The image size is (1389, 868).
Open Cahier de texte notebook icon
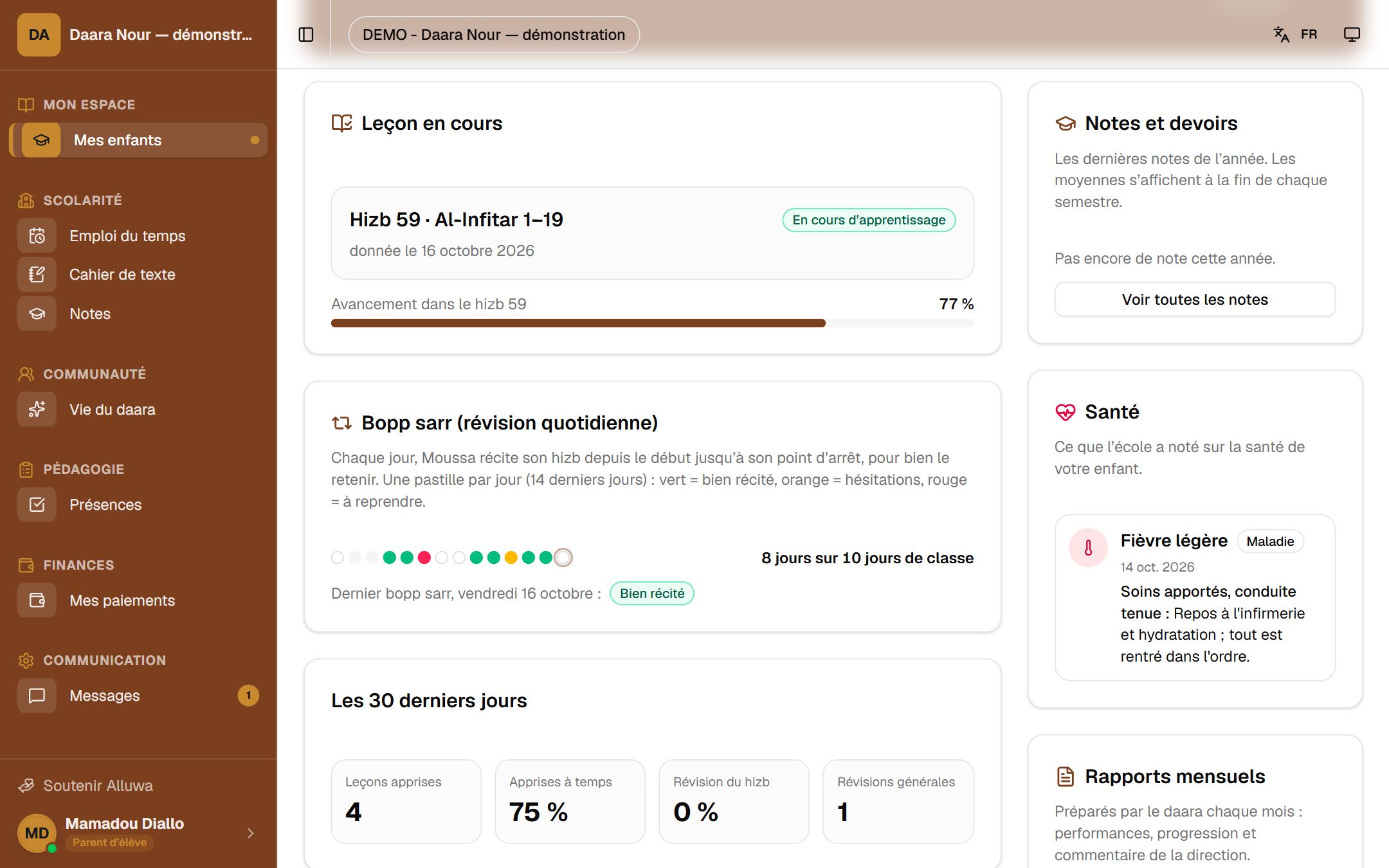click(x=37, y=275)
